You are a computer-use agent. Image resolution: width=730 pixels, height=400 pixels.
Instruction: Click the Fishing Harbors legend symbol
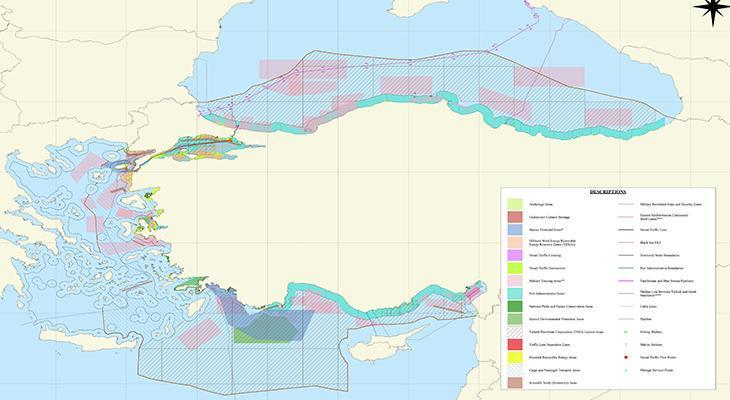[624, 331]
